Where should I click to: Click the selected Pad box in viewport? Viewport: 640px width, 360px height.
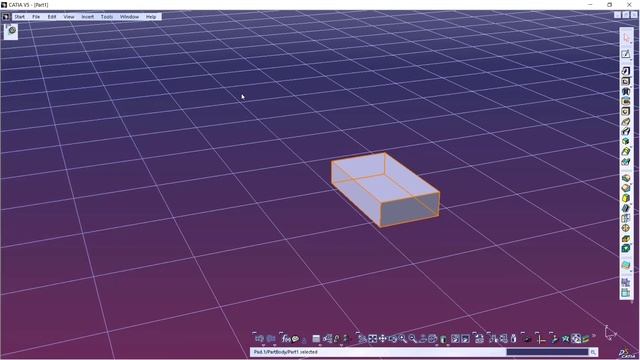[385, 190]
